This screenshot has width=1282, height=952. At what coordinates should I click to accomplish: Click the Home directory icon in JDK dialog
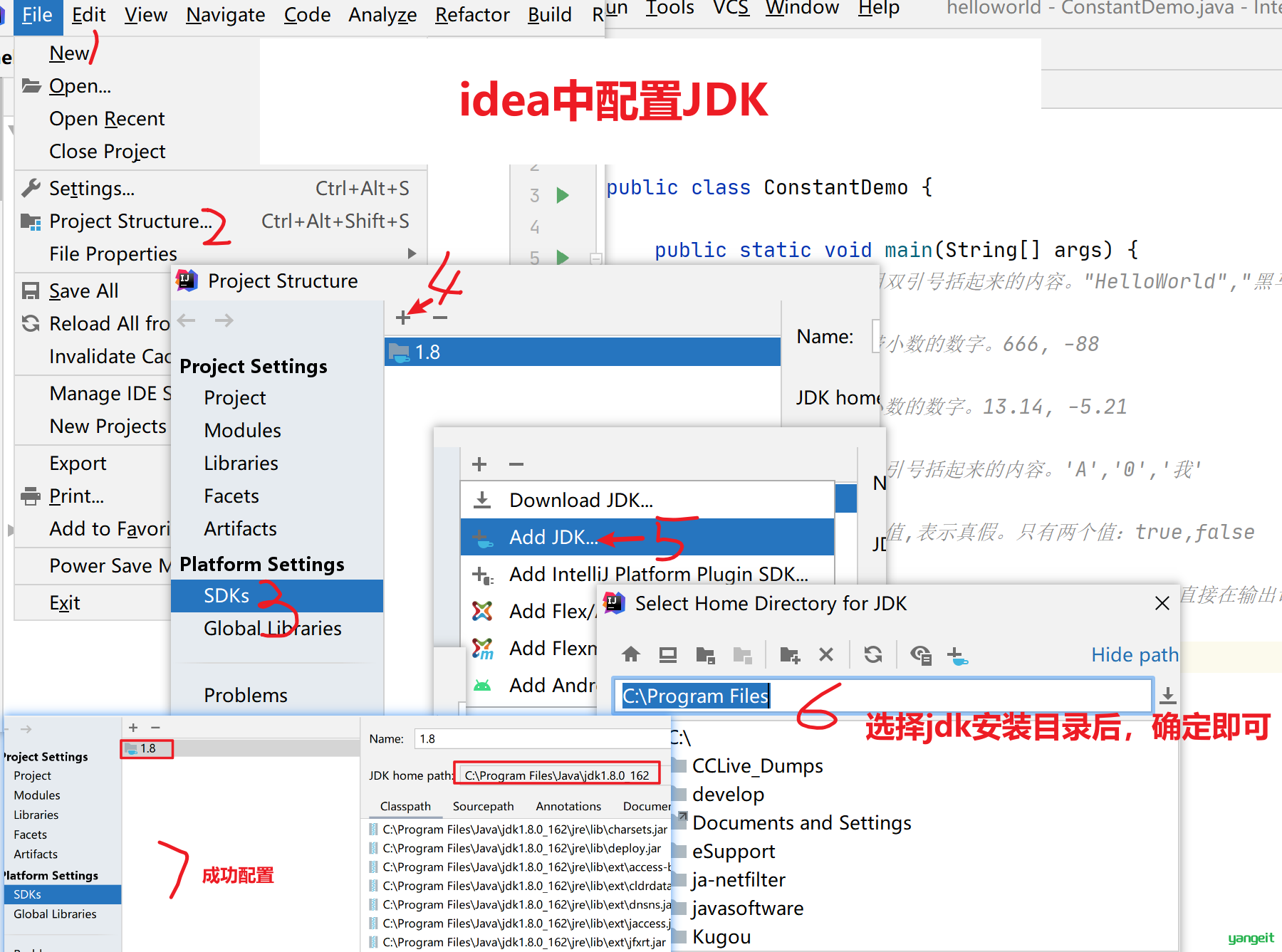[631, 654]
